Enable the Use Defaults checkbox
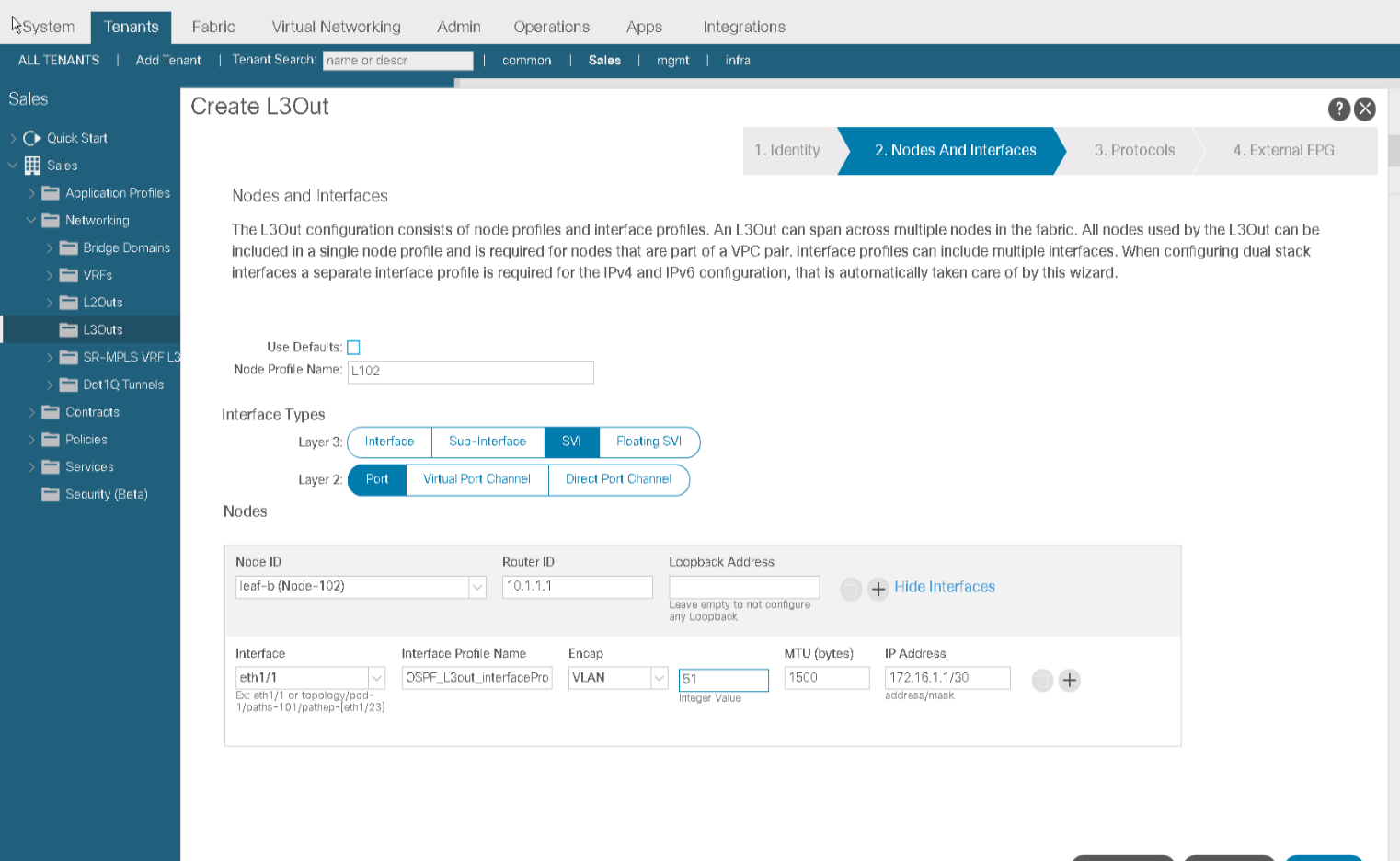 coord(353,348)
